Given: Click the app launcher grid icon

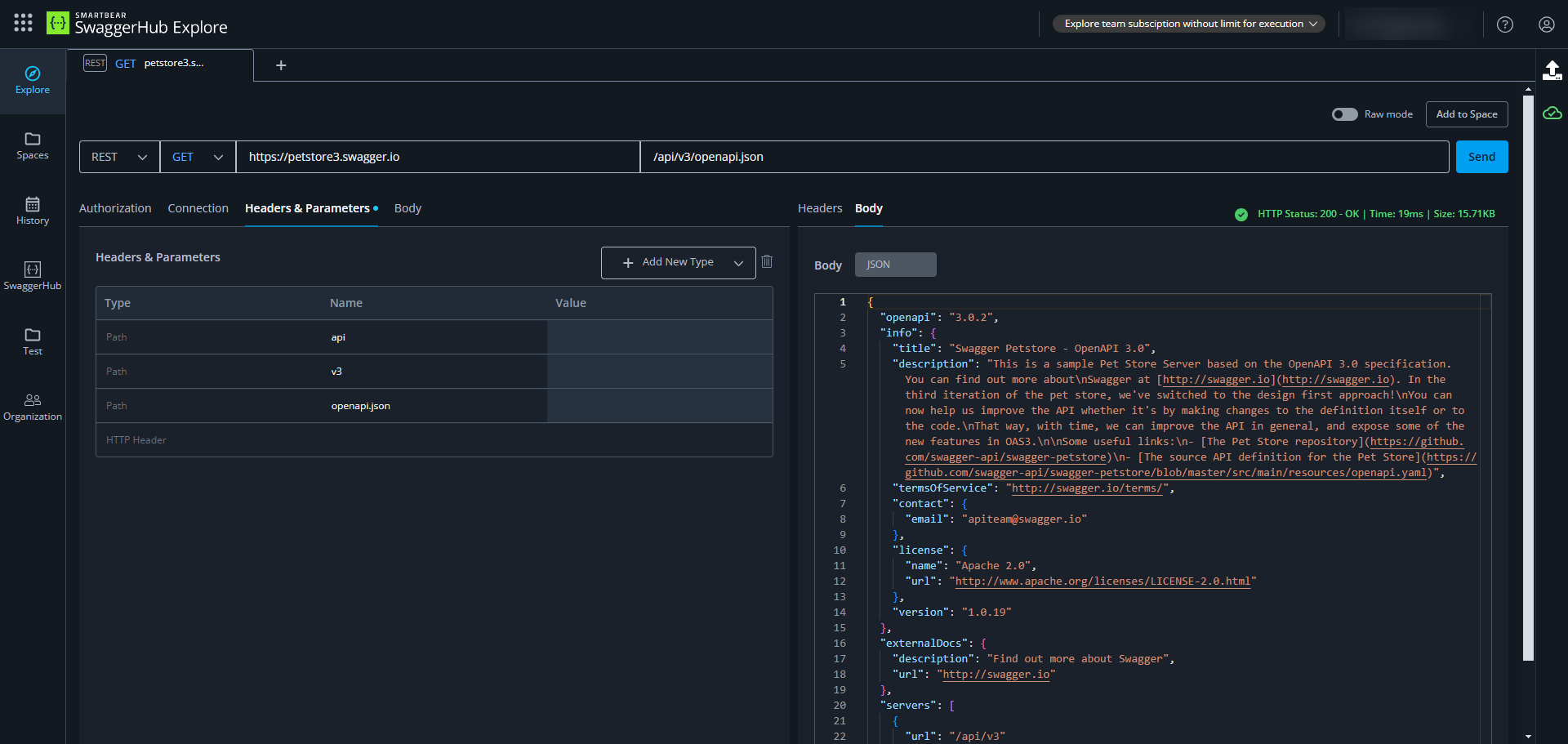Looking at the screenshot, I should (x=23, y=23).
